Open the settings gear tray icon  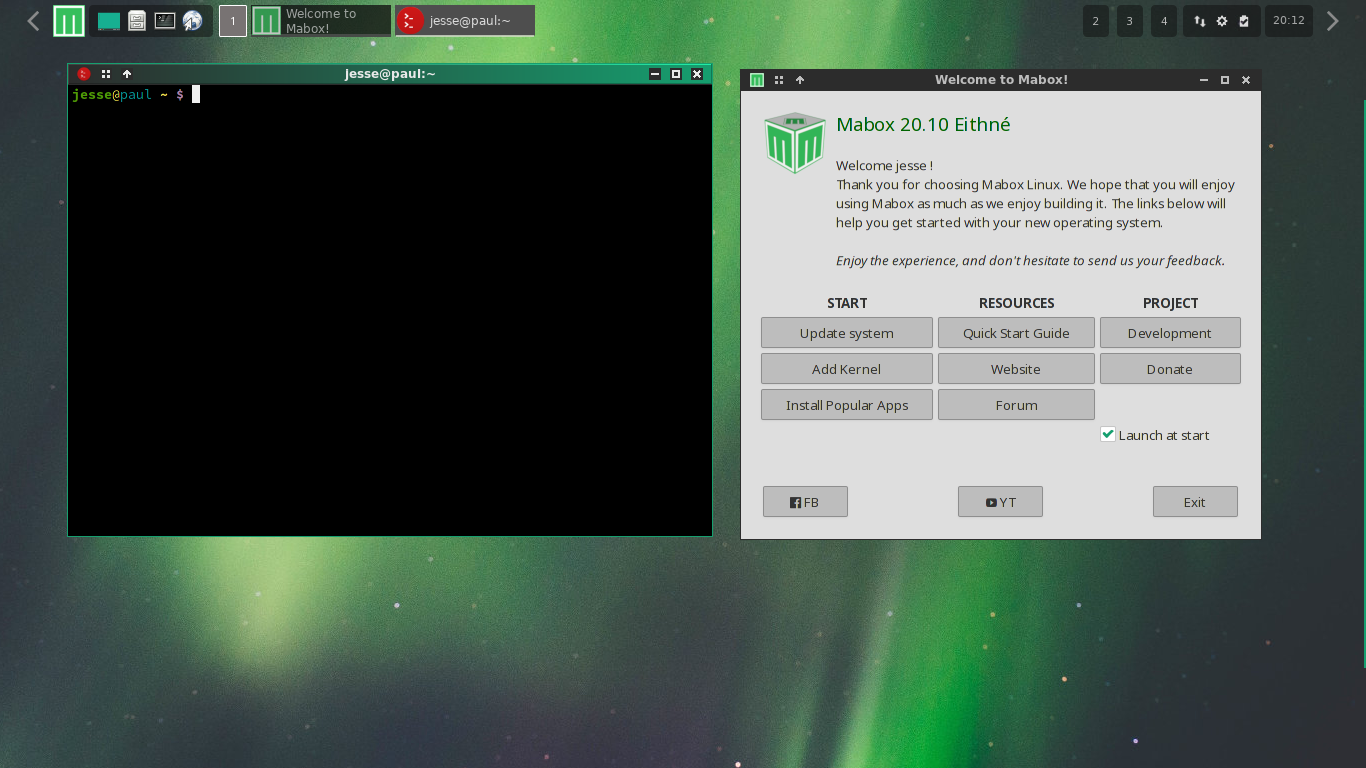pos(1222,21)
